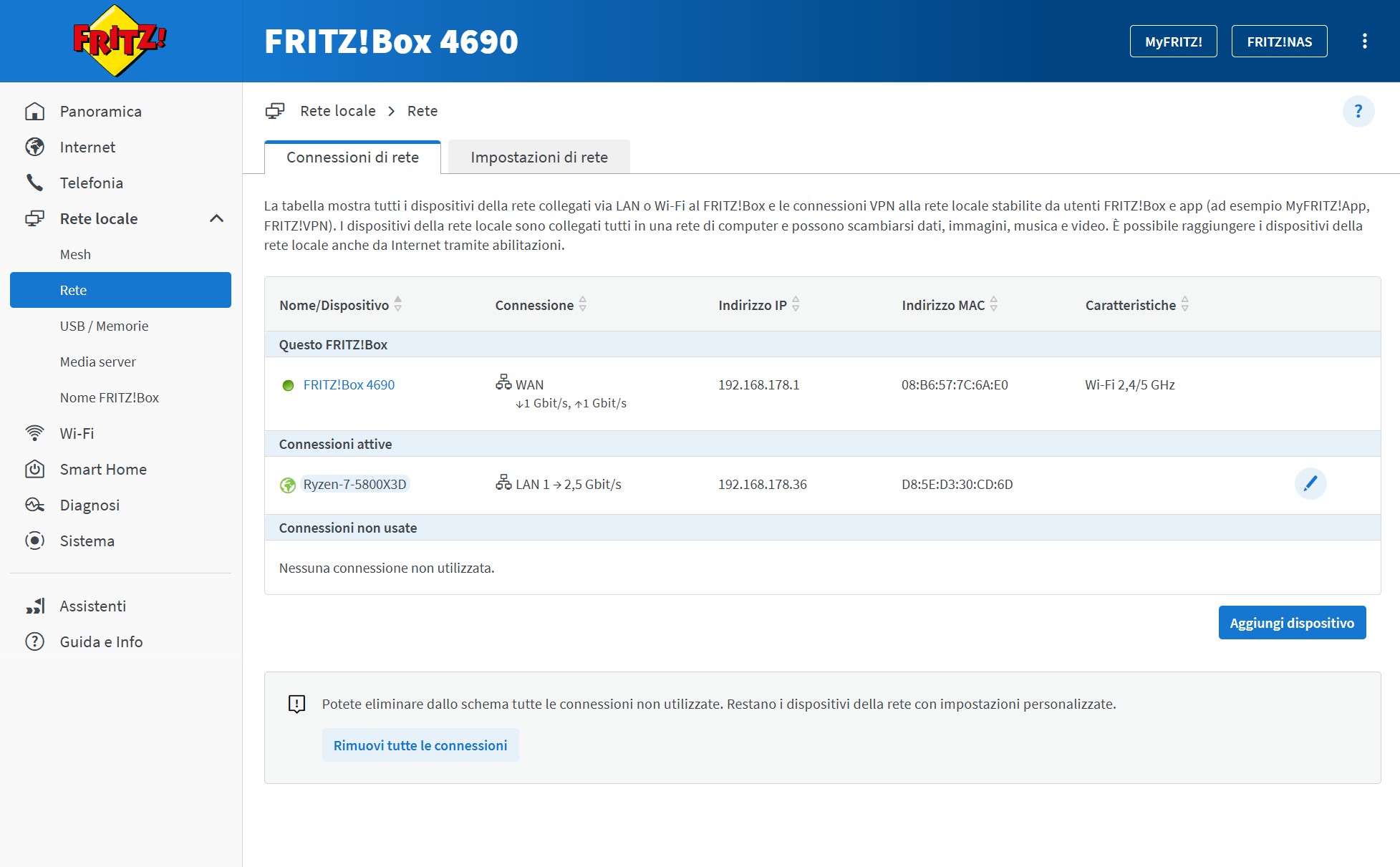Click the WAN network connection icon
Viewport: 1400px width, 867px height.
tap(503, 382)
